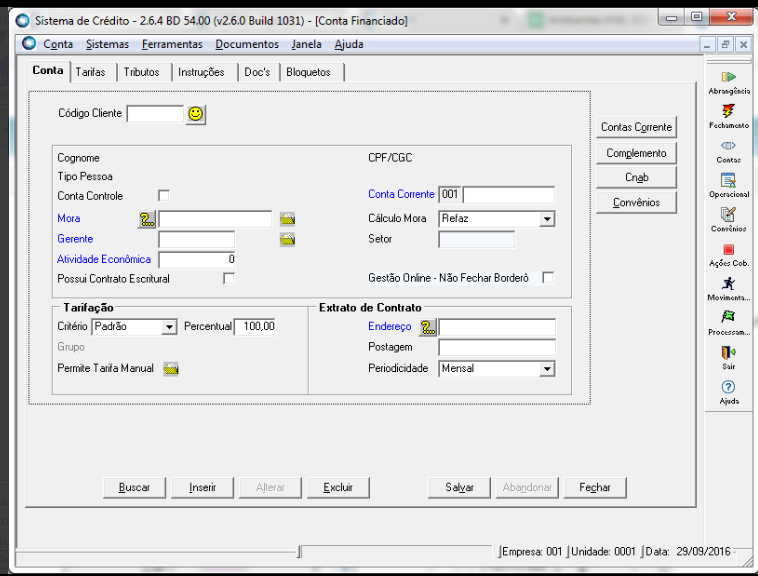This screenshot has height=576, width=758.
Task: Open the Ajuda menu
Action: 349,44
